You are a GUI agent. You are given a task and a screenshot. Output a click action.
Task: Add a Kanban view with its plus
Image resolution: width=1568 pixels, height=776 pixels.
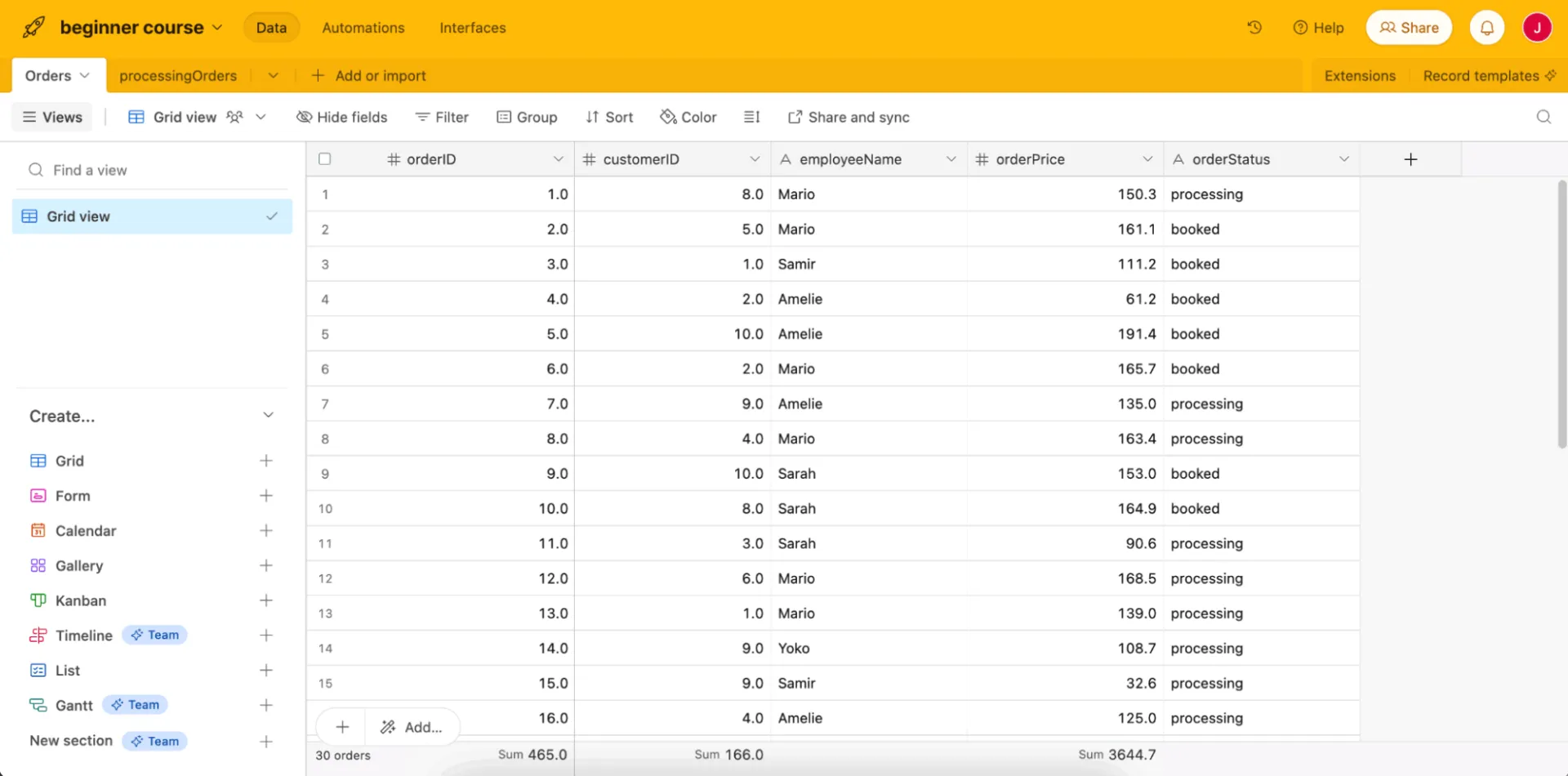266,600
